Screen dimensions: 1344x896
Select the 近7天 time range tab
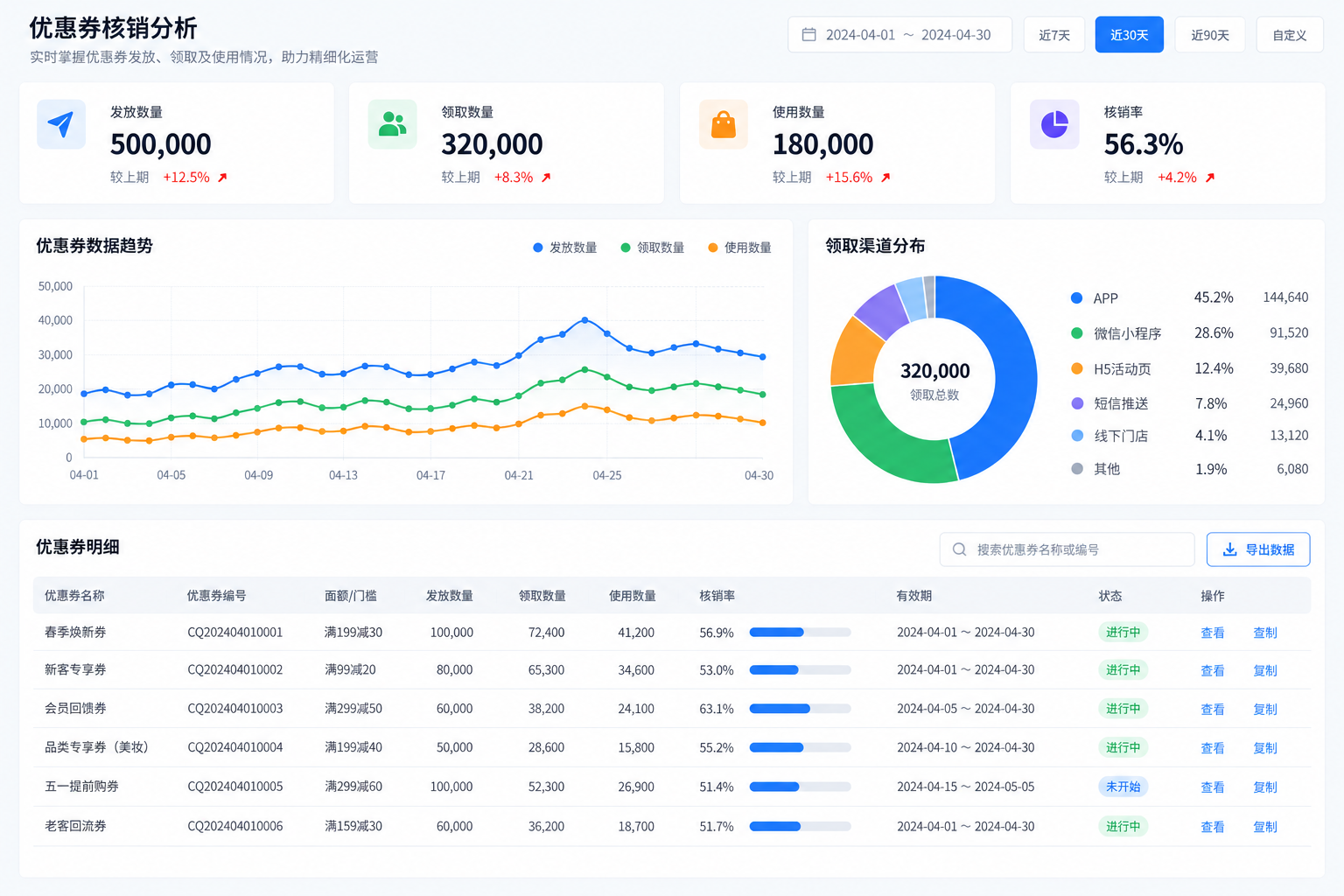click(x=1054, y=35)
